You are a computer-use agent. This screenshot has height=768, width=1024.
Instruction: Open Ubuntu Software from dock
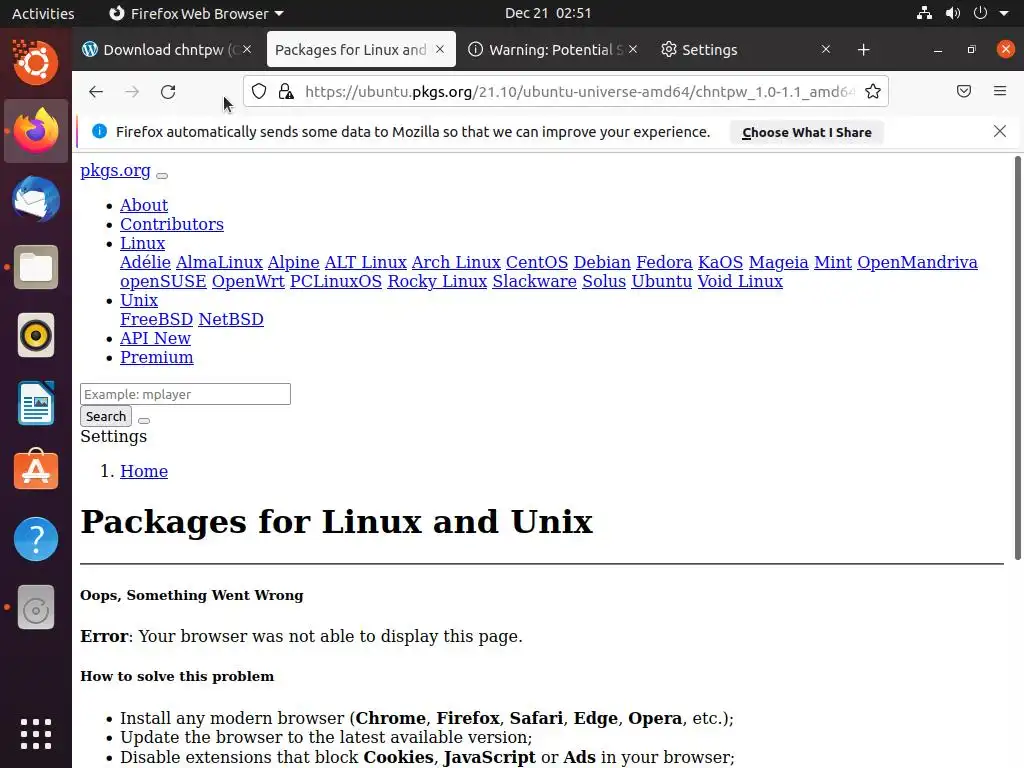point(36,470)
